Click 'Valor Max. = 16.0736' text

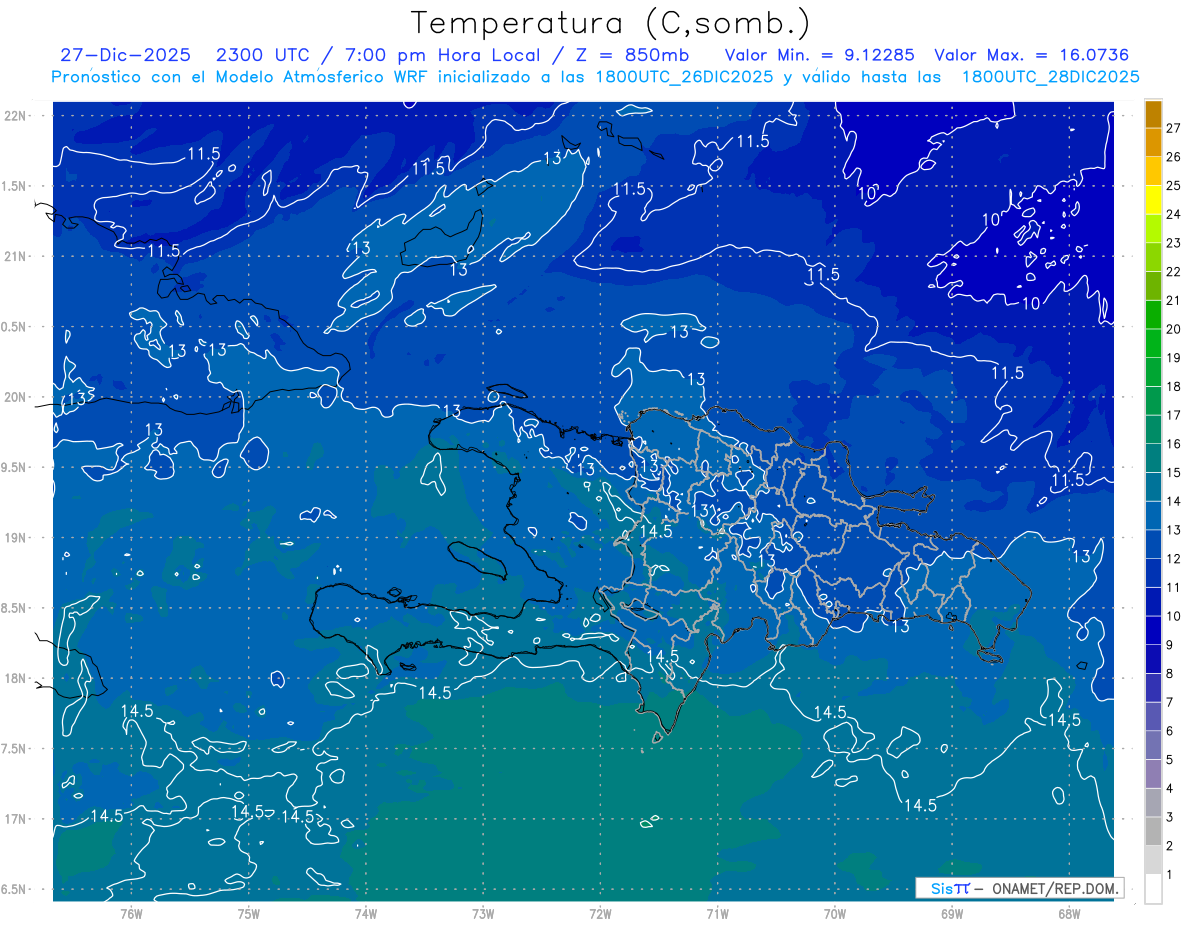pyautogui.click(x=1032, y=55)
